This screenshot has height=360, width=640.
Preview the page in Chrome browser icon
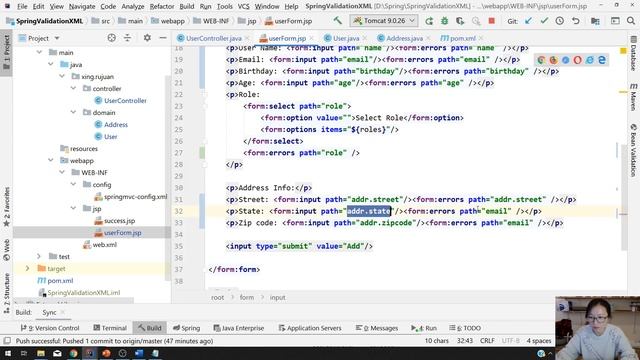click(541, 60)
